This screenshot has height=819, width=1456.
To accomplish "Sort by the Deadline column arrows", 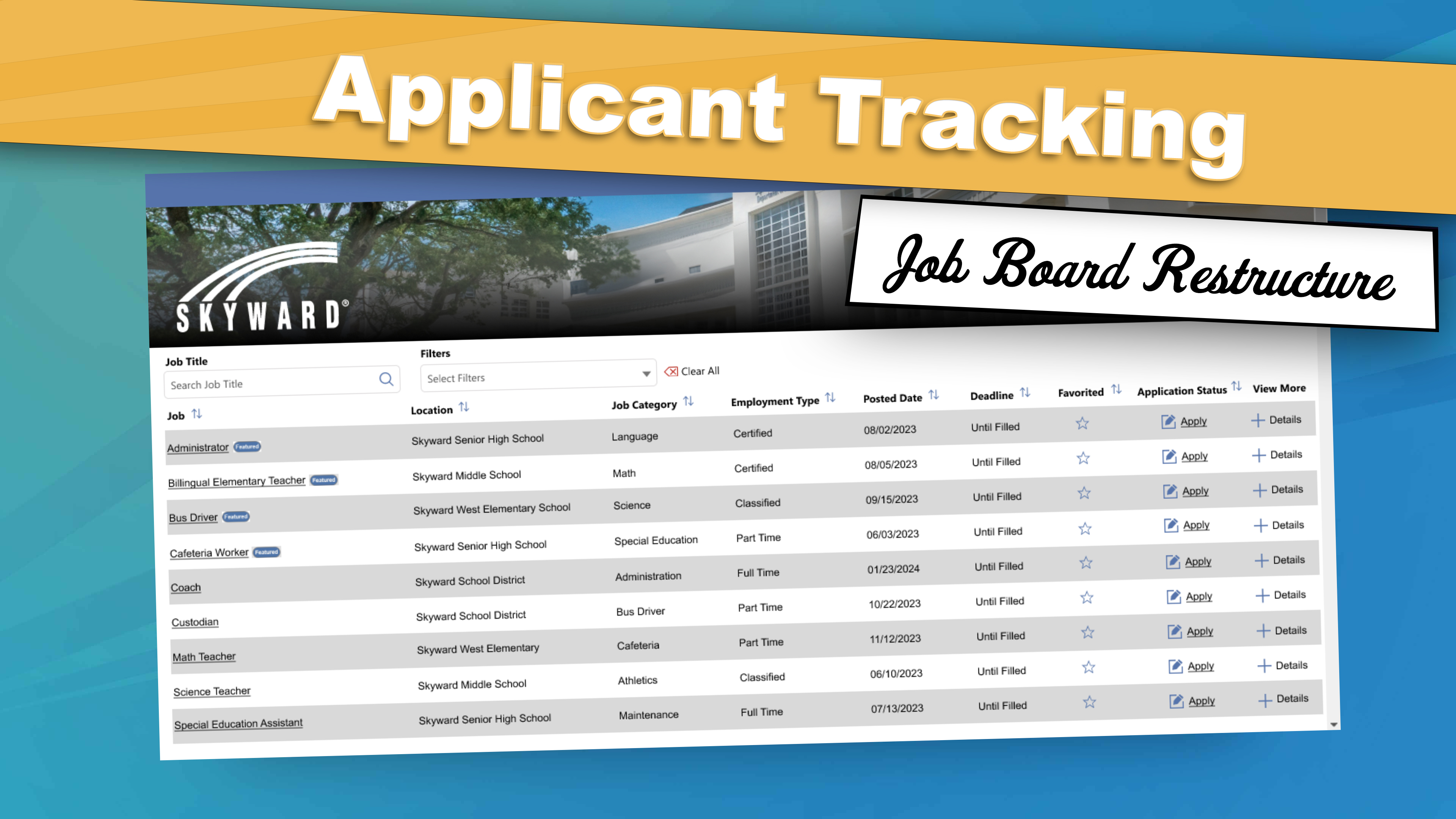I will coord(1025,392).
